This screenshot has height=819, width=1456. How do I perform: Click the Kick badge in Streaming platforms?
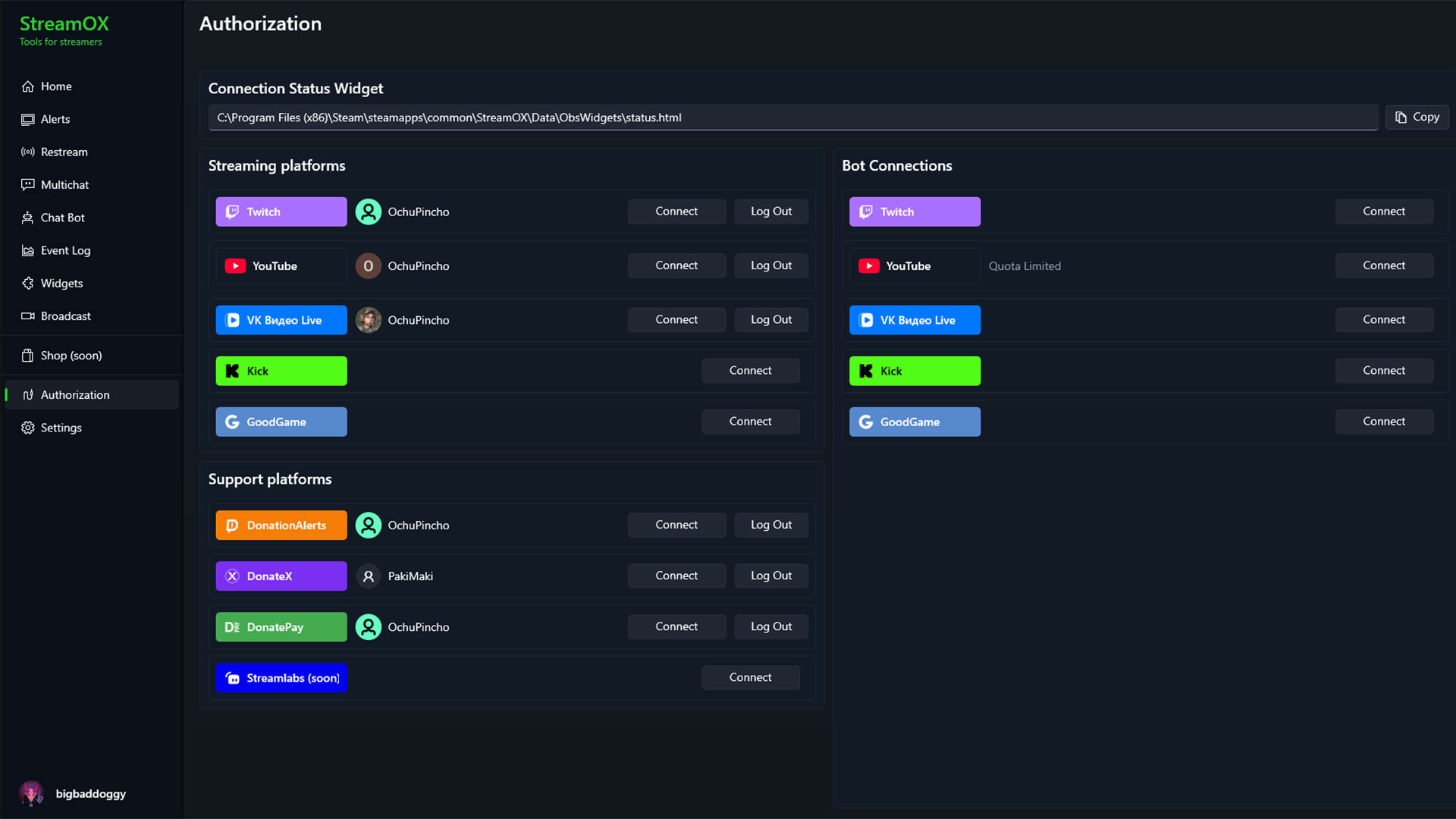click(x=281, y=371)
